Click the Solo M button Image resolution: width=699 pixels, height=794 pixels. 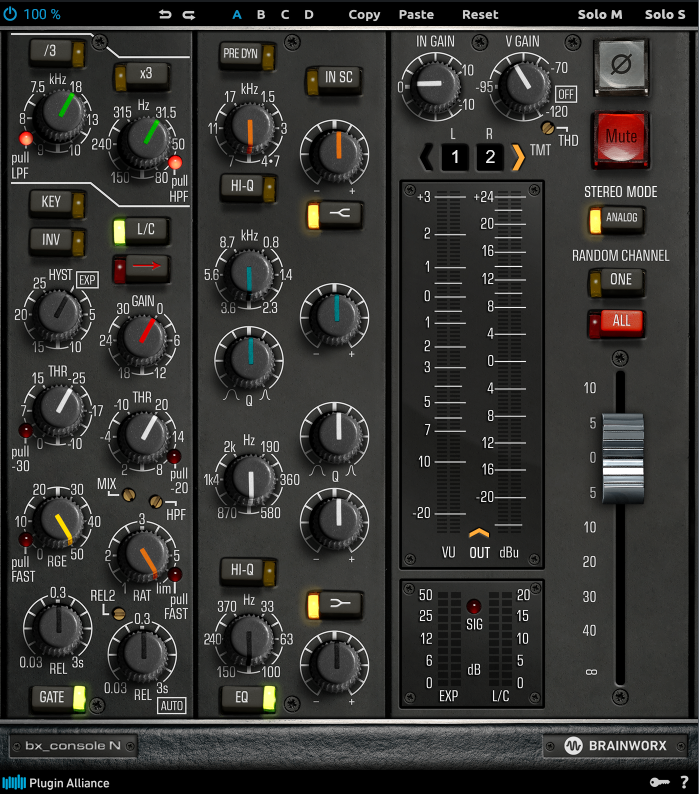pyautogui.click(x=600, y=14)
